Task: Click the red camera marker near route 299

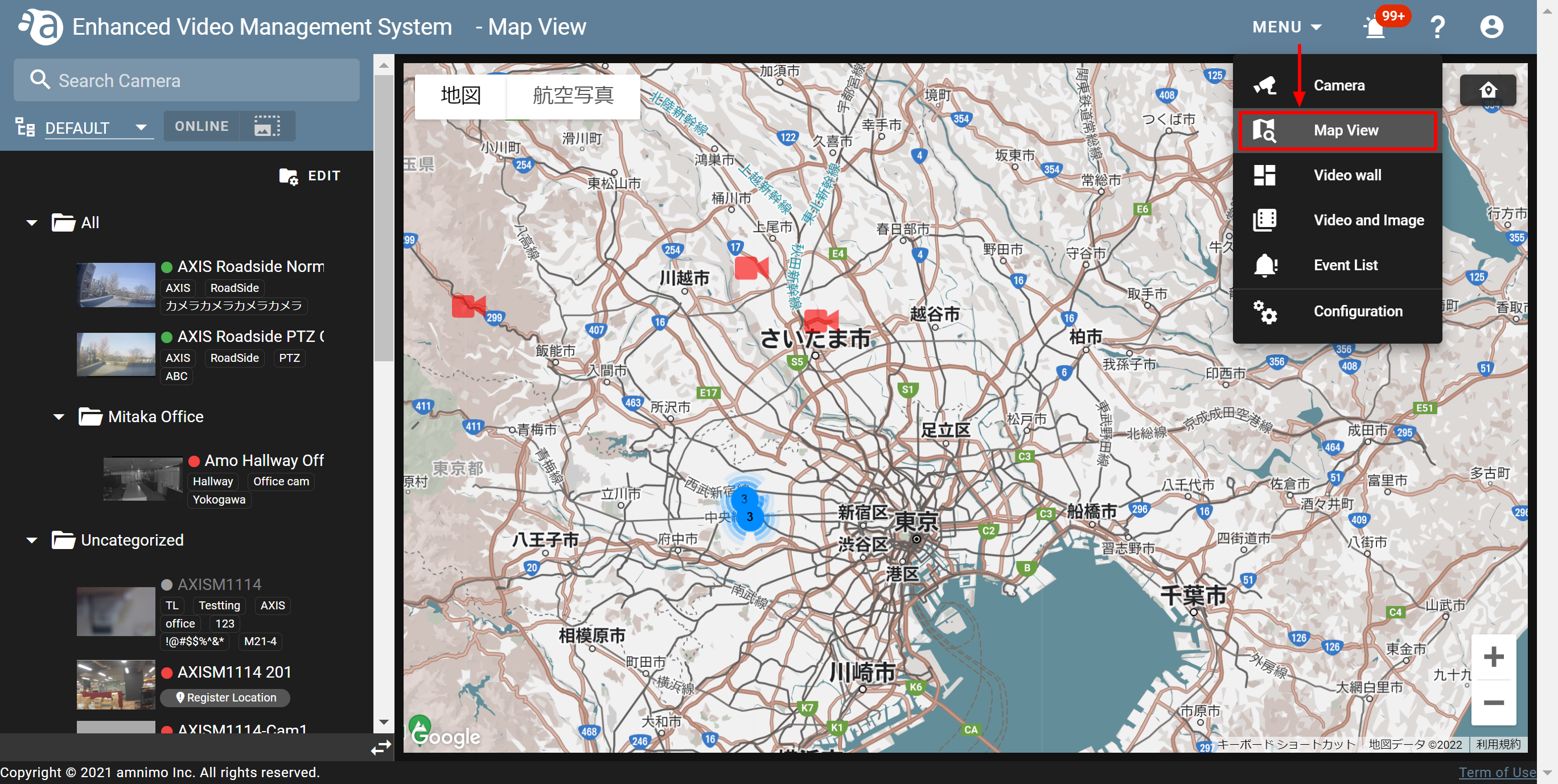Action: tap(468, 306)
